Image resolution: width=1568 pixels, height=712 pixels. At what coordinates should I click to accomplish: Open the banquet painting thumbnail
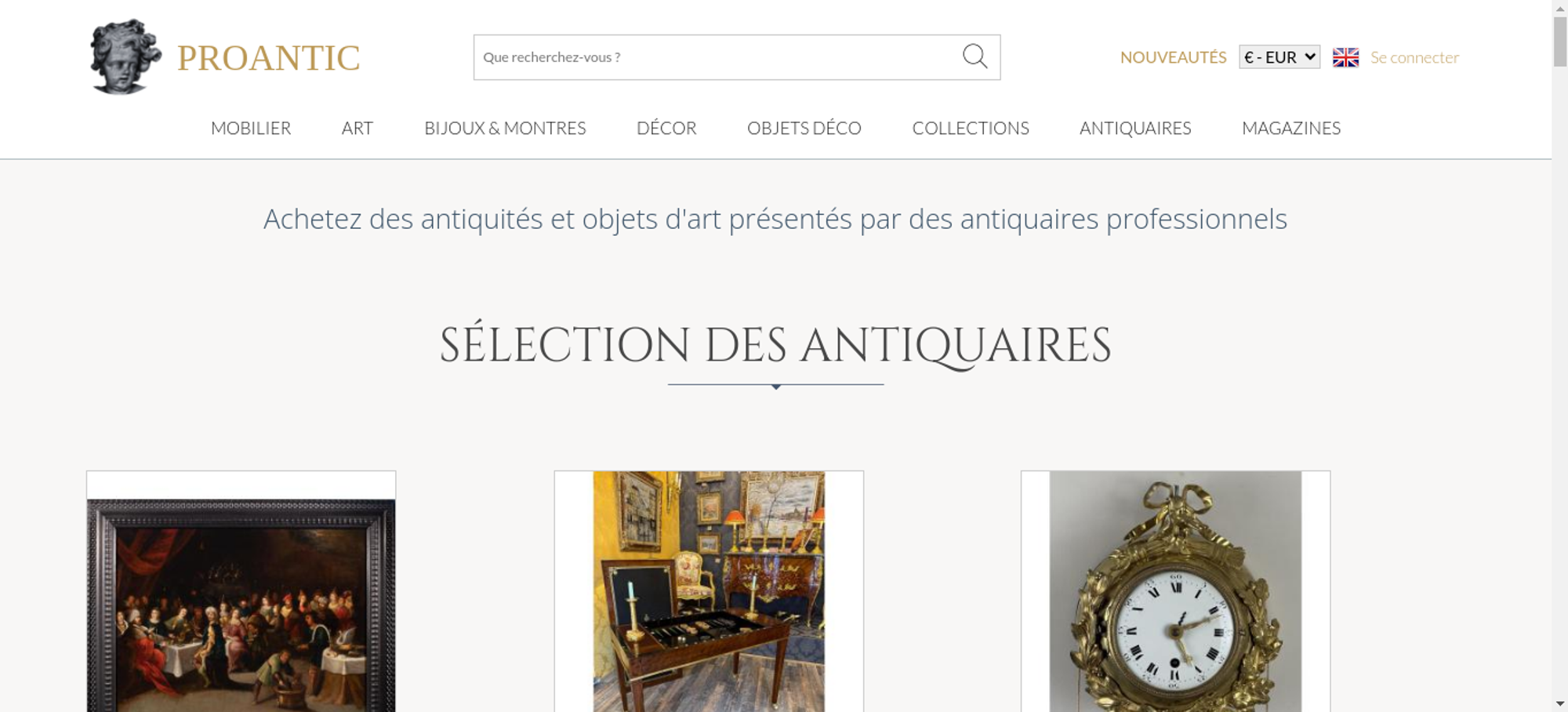(x=241, y=605)
